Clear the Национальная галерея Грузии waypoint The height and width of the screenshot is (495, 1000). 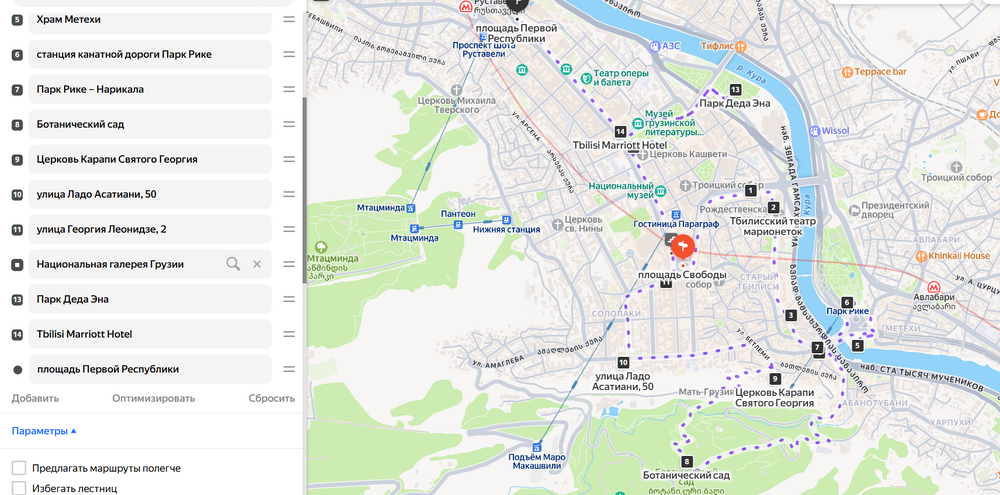256,264
